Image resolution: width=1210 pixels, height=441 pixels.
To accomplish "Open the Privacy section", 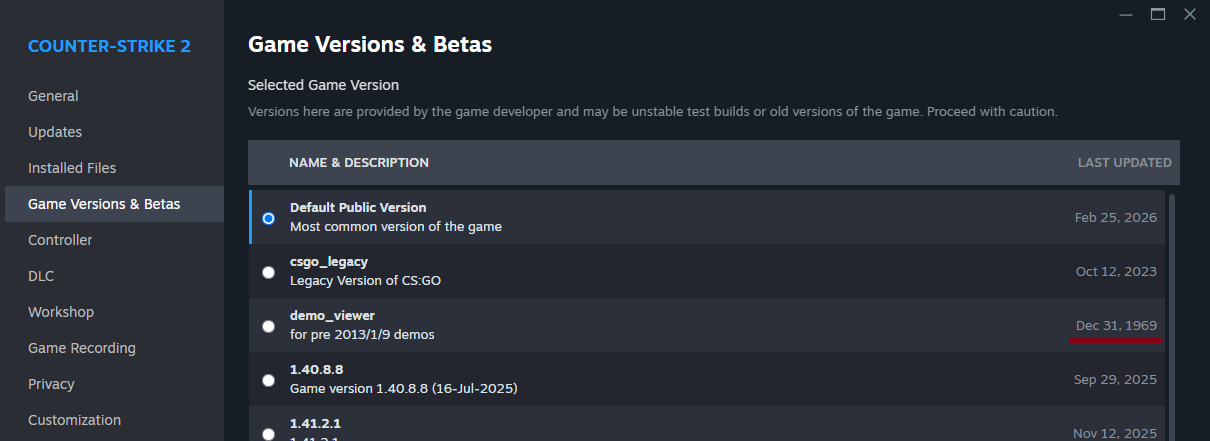I will [x=51, y=384].
